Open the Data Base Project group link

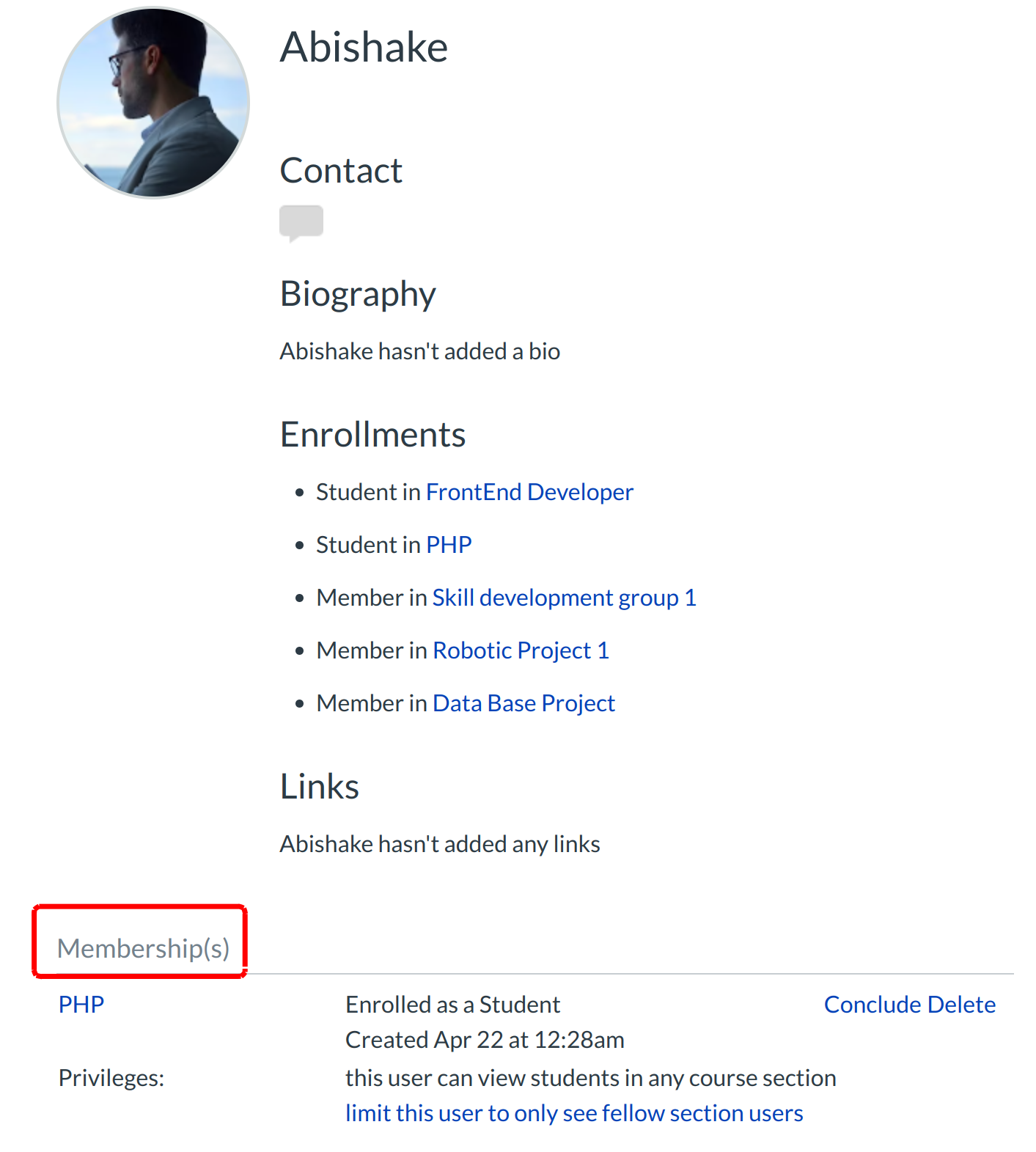523,702
